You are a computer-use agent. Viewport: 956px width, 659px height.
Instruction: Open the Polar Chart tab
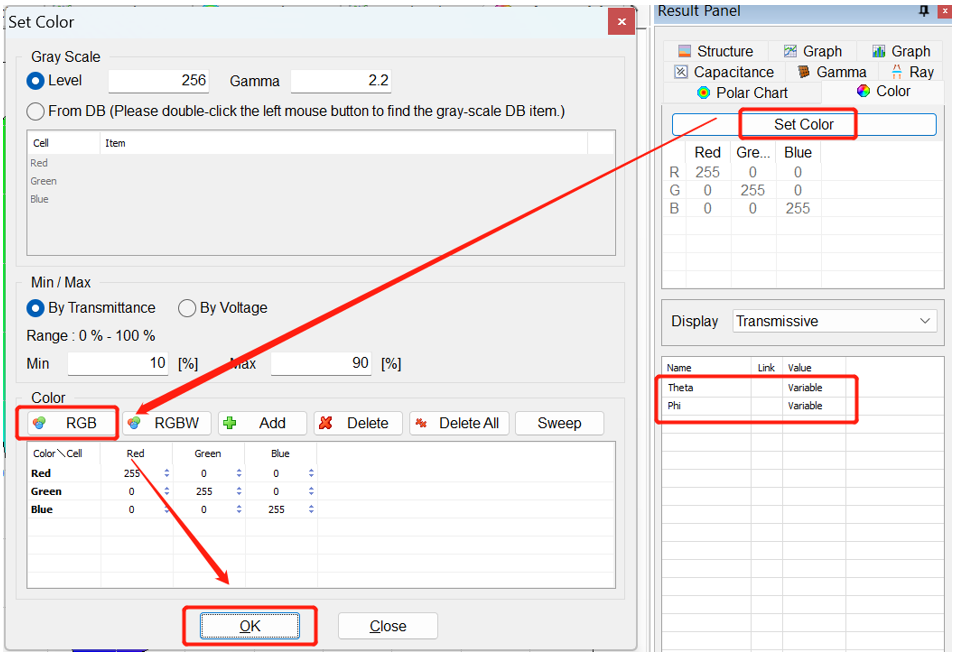click(741, 92)
